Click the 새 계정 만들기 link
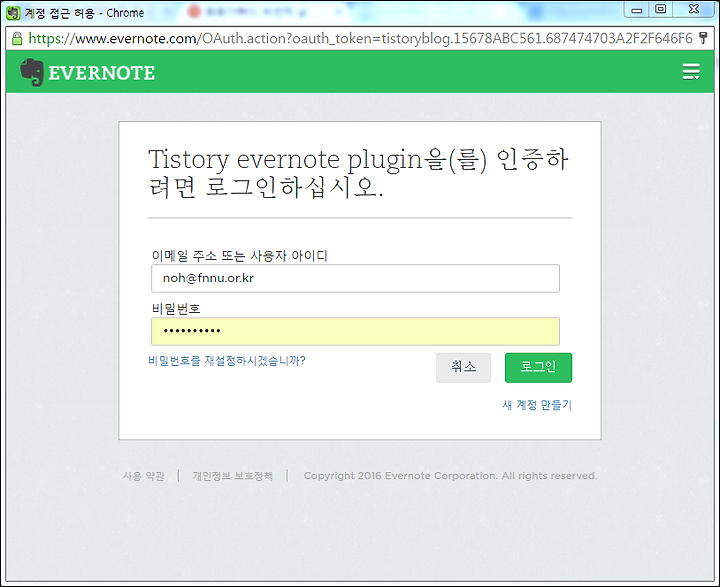Viewport: 720px width, 587px height. coord(537,405)
